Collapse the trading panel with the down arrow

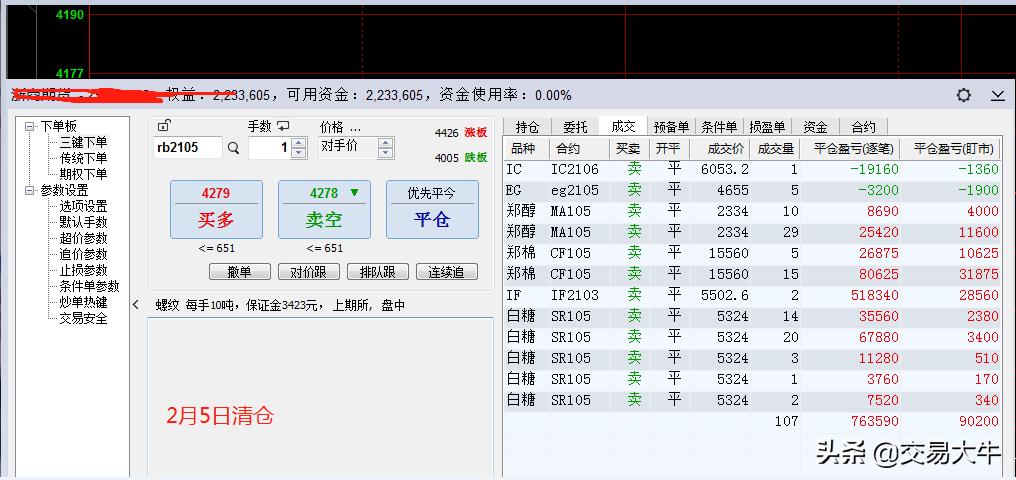[997, 96]
